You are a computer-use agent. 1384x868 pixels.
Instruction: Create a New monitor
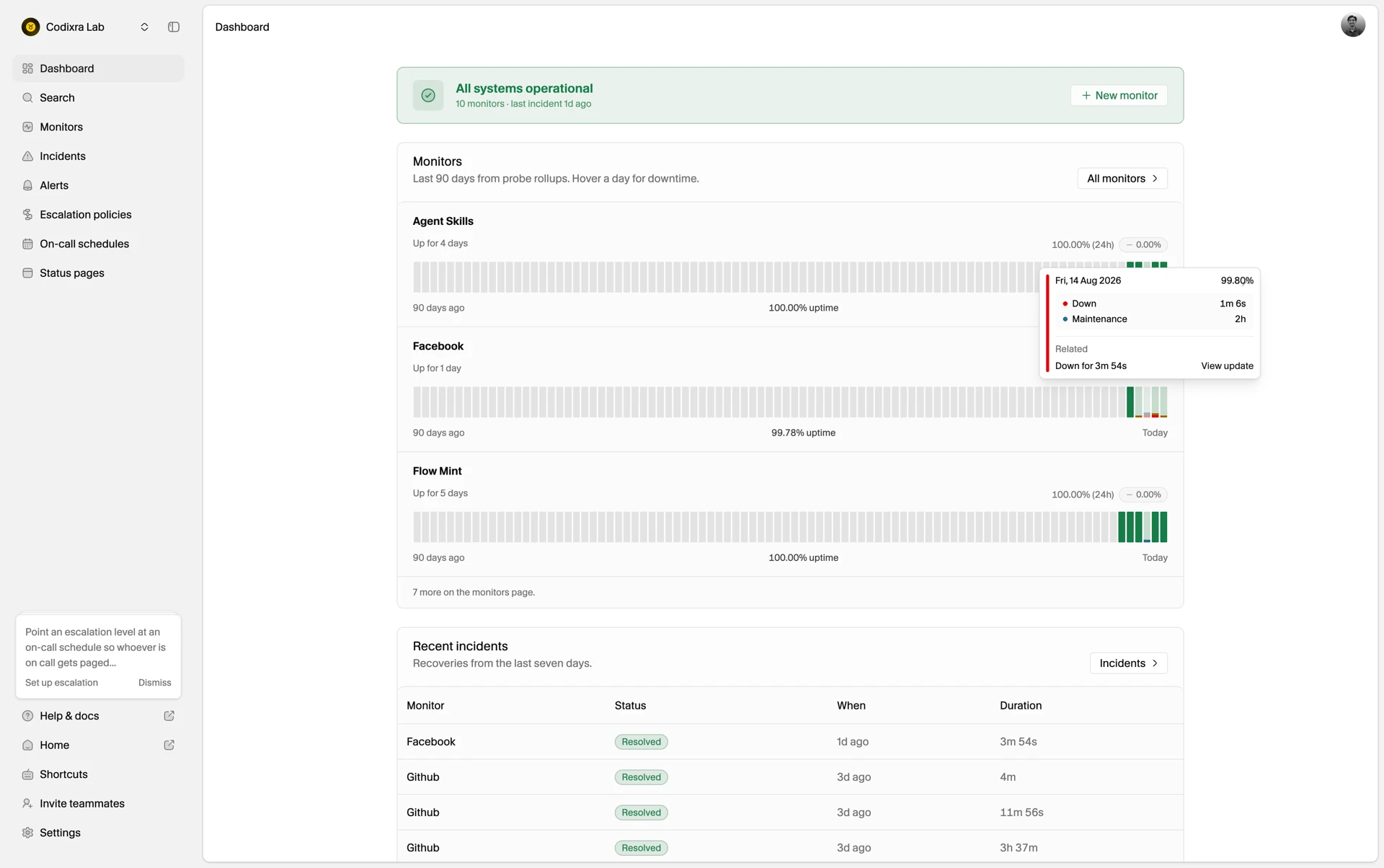[1119, 95]
